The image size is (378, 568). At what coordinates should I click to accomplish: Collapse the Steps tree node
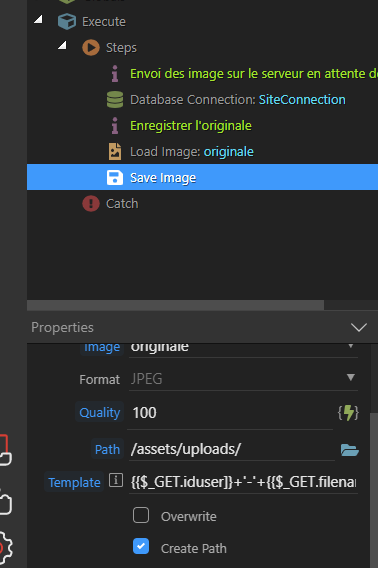[62, 45]
